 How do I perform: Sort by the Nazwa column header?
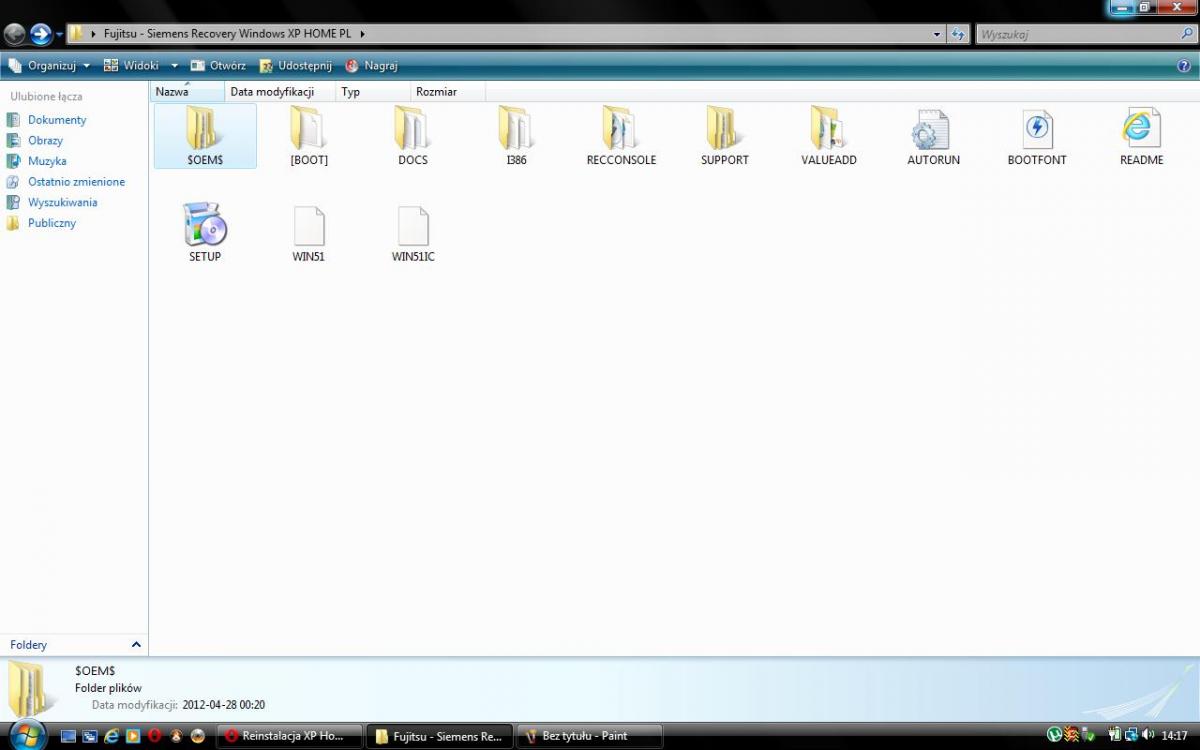tap(187, 91)
